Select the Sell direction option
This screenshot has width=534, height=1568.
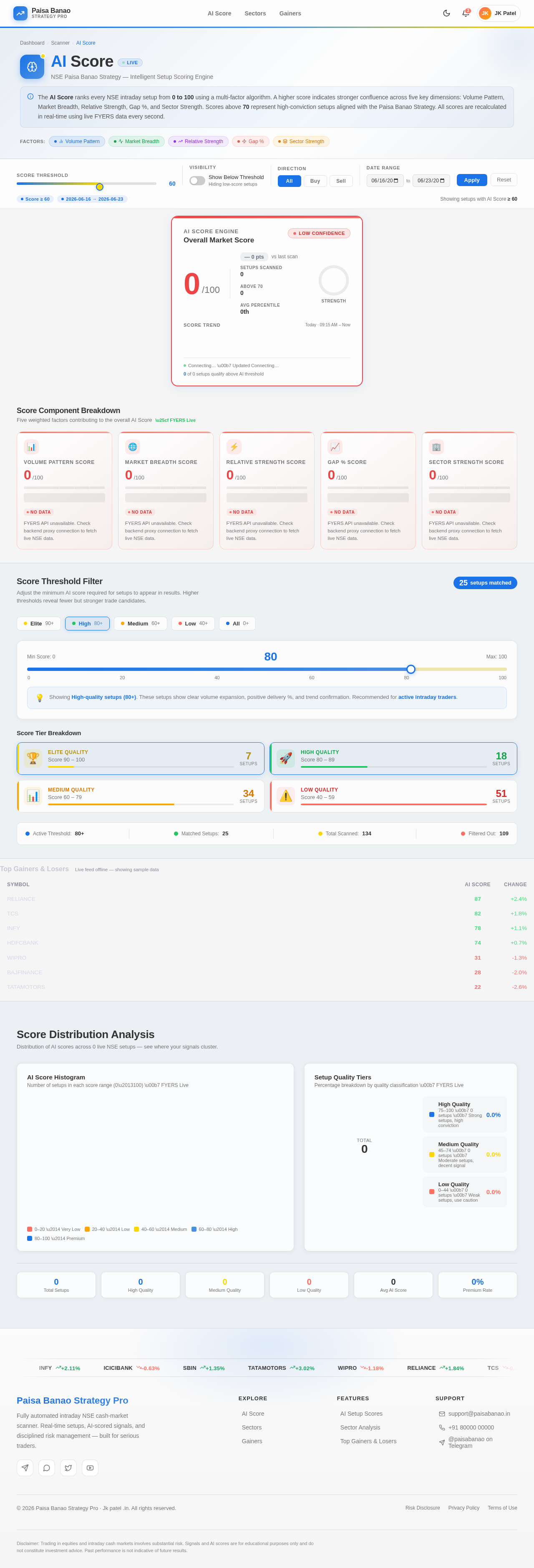tap(341, 181)
